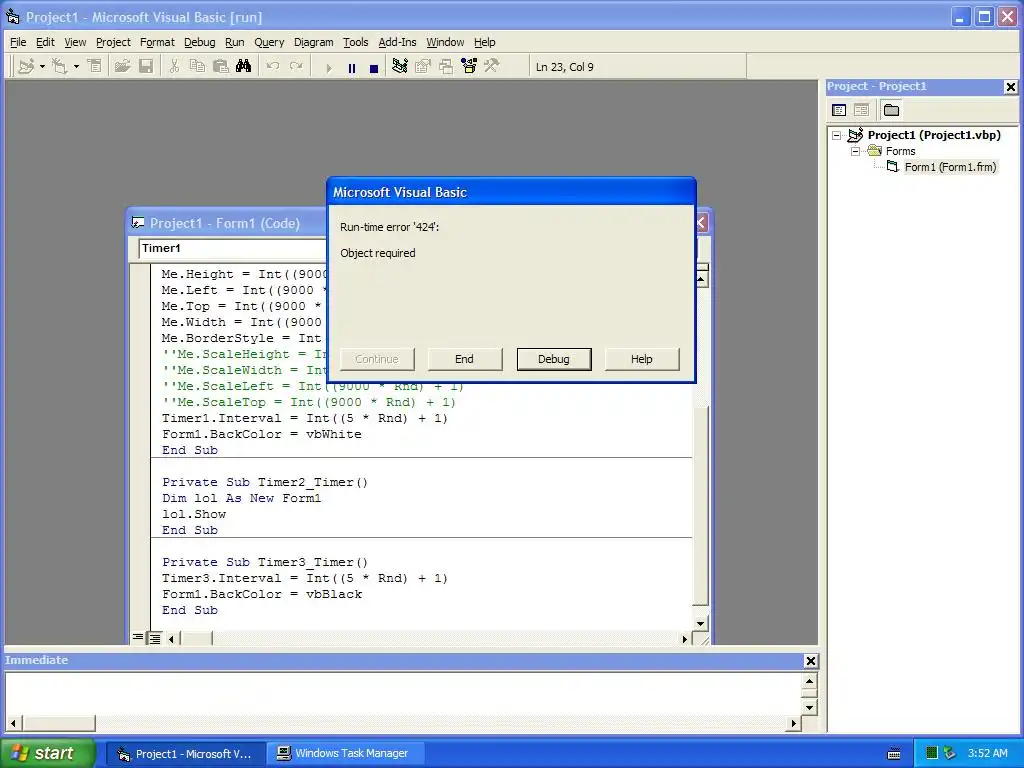
Task: Click the Start/Continue play icon
Action: 328,67
